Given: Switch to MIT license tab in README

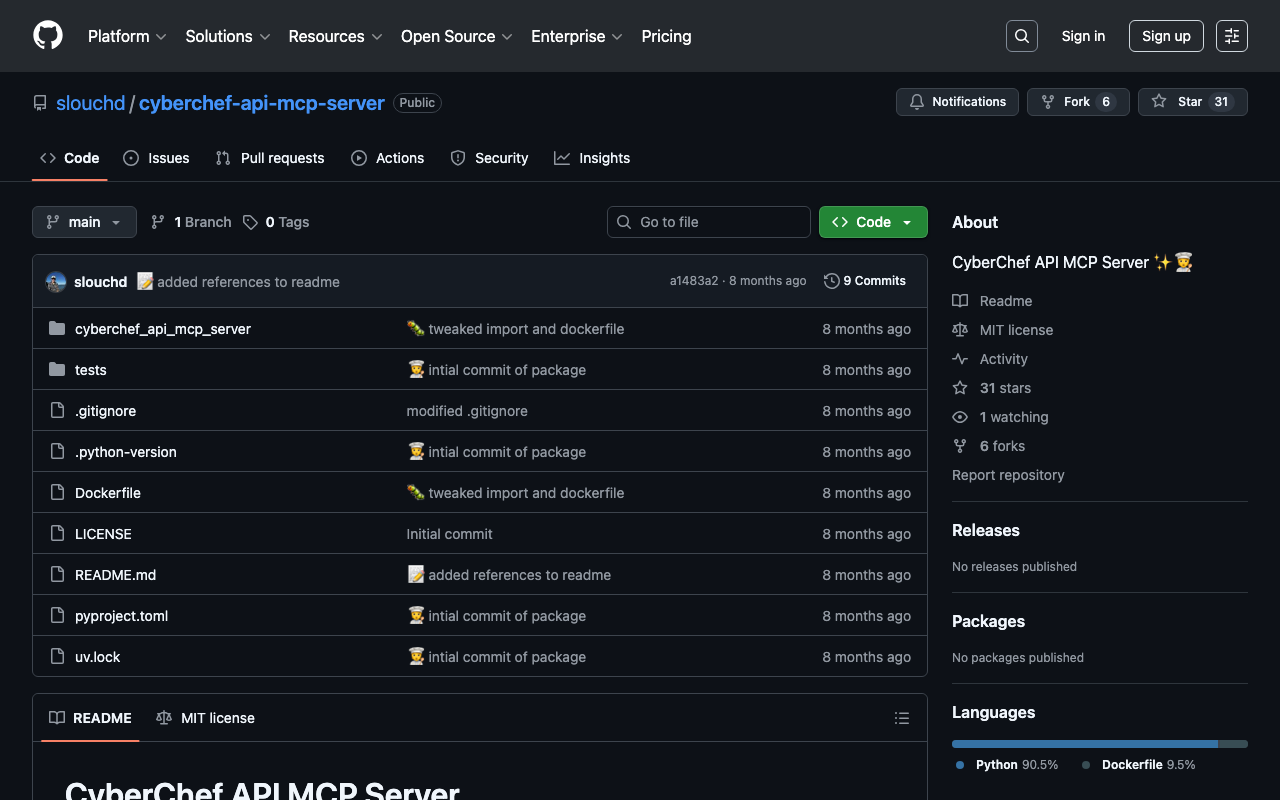Looking at the screenshot, I should point(206,718).
